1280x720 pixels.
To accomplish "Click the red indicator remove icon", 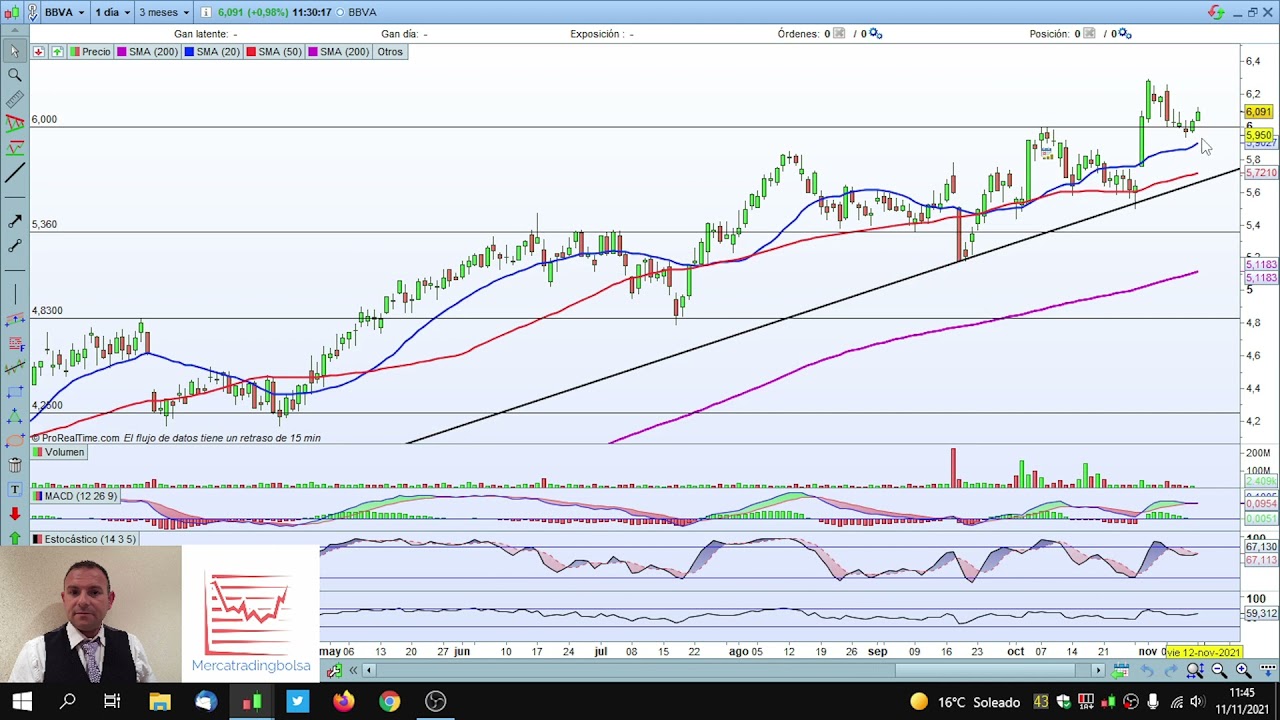I will click(38, 52).
